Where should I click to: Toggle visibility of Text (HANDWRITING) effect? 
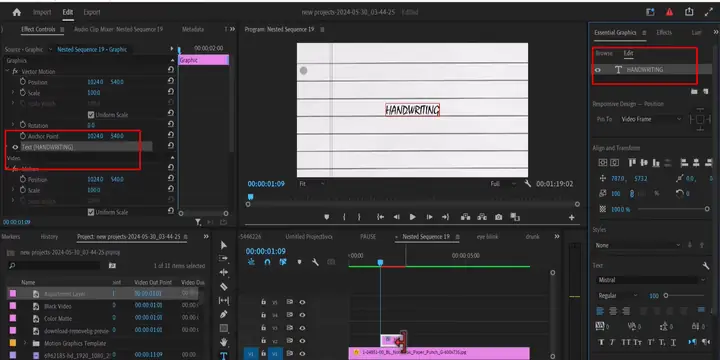15,147
